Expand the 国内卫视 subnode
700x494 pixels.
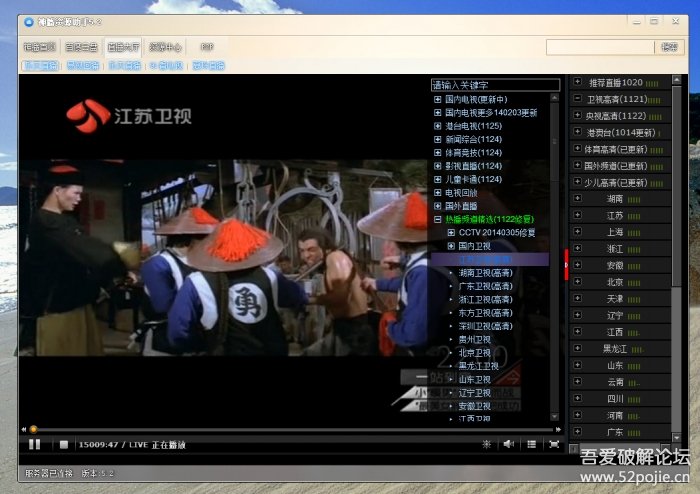[x=451, y=246]
